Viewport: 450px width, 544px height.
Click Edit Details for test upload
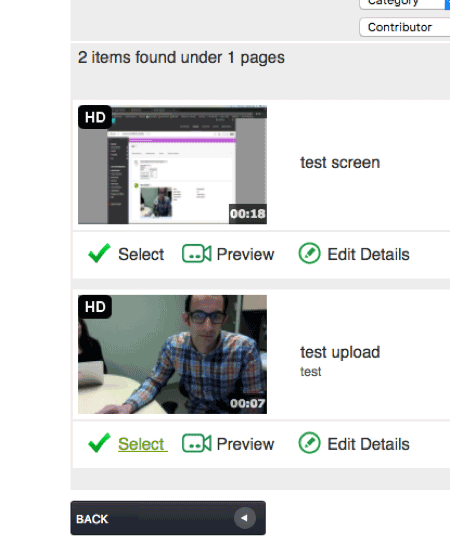coord(368,444)
